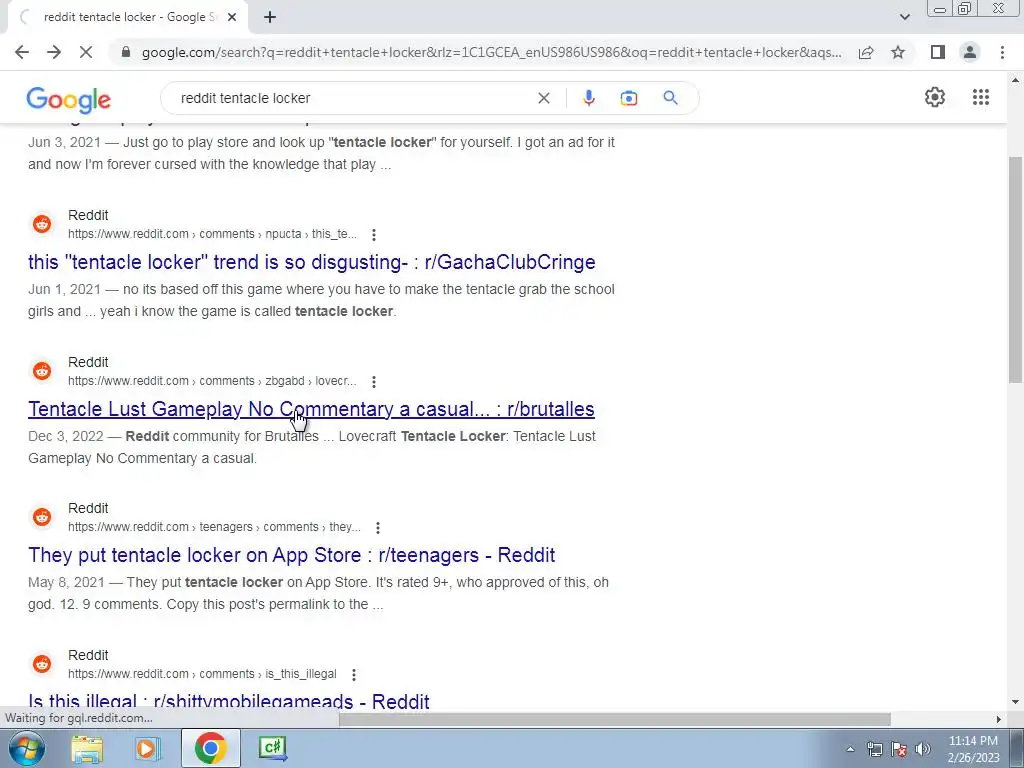Click the URL in the address bar
This screenshot has width=1024, height=768.
(x=491, y=52)
